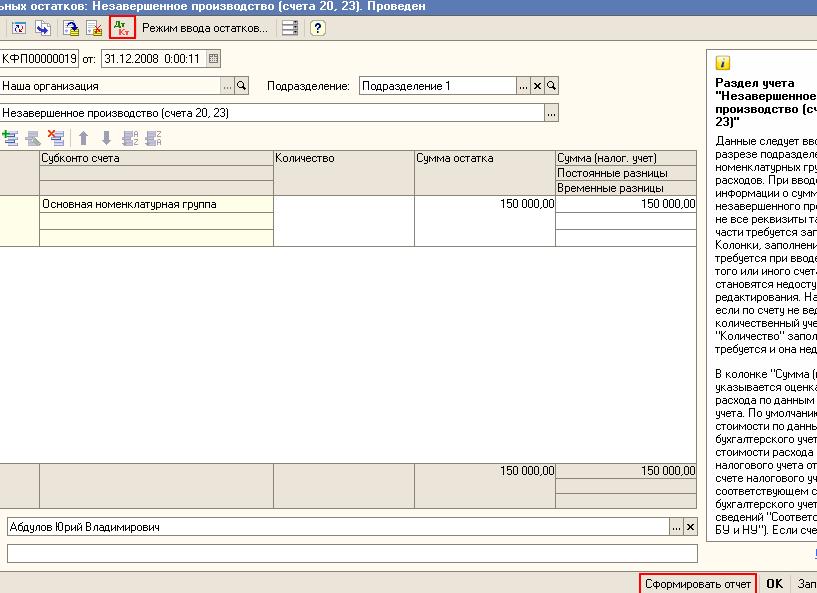The image size is (817, 593).
Task: Click the magnifier next to Наша организация
Action: click(241, 86)
